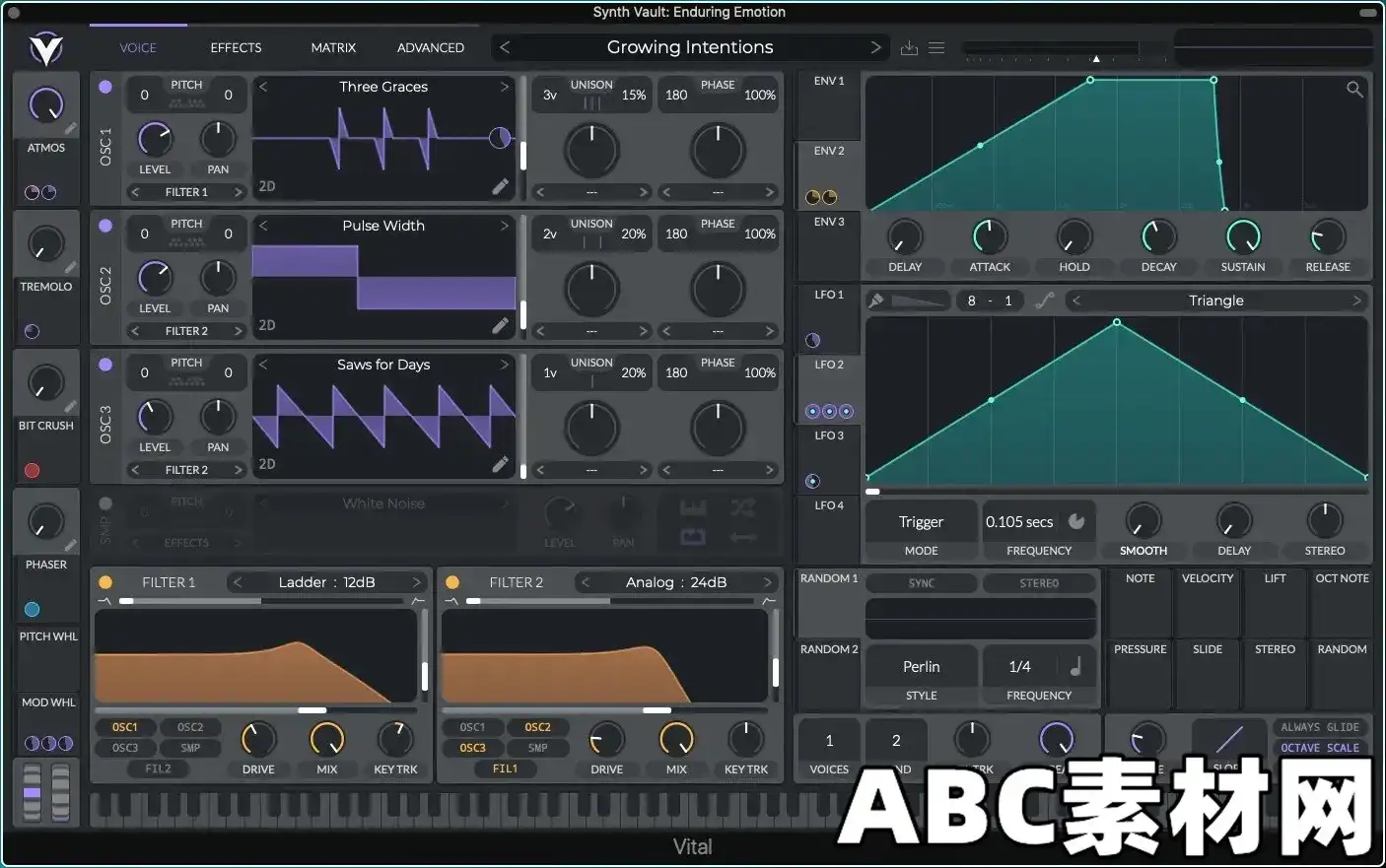Disable oscillator 1 with its power dot
1386x868 pixels.
[x=105, y=87]
